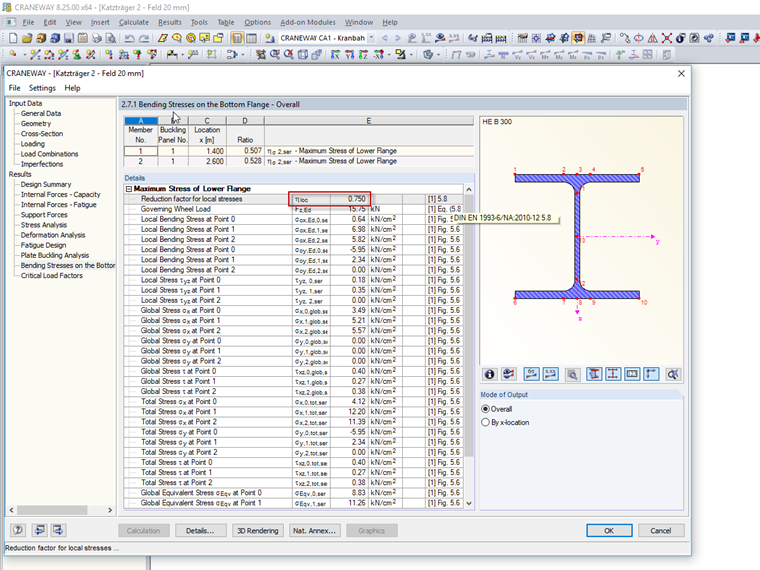
Task: Click the view in Y direction icon
Action: click(x=349, y=54)
